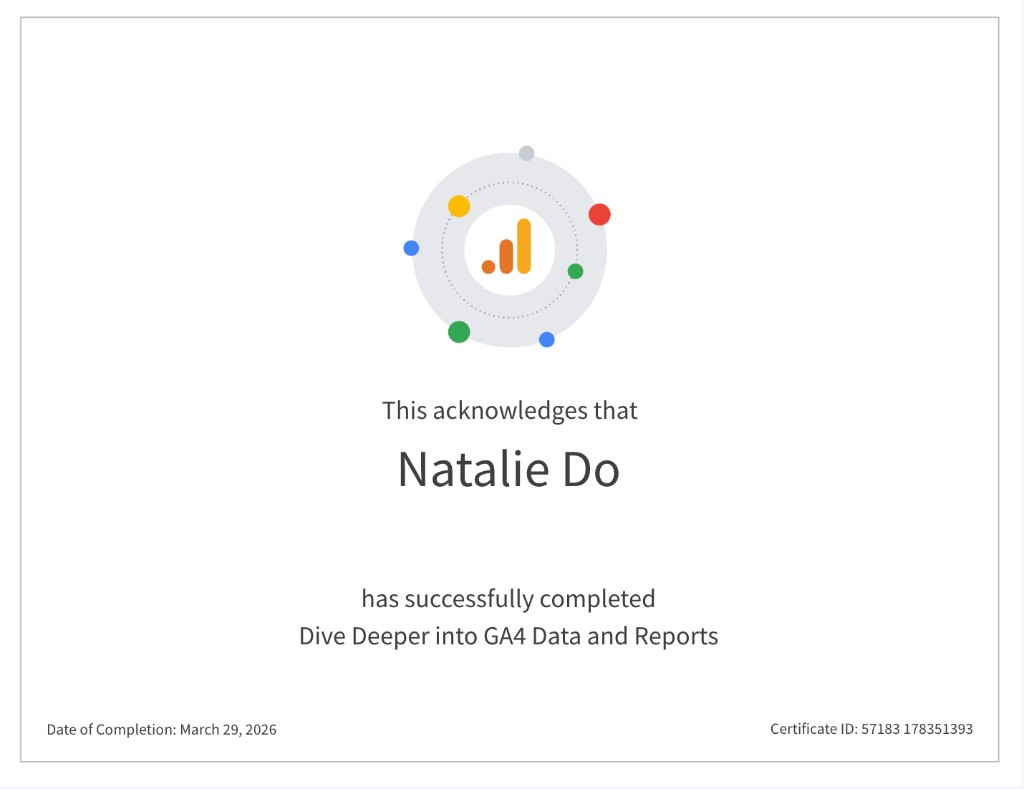Click the 'This acknowledges that' line
Viewport: 1024px width, 789px height.
509,411
